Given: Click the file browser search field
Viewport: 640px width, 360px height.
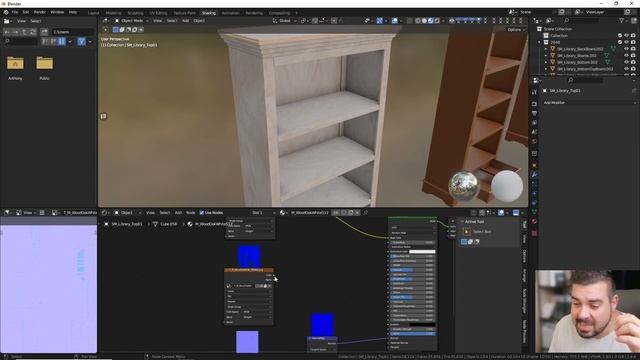Looking at the screenshot, I should [x=20, y=41].
